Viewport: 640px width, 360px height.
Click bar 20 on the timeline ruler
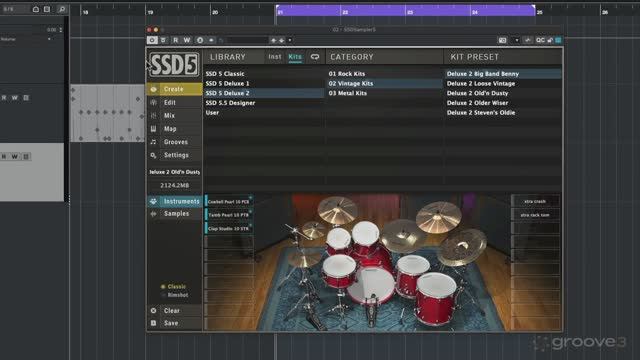215,12
